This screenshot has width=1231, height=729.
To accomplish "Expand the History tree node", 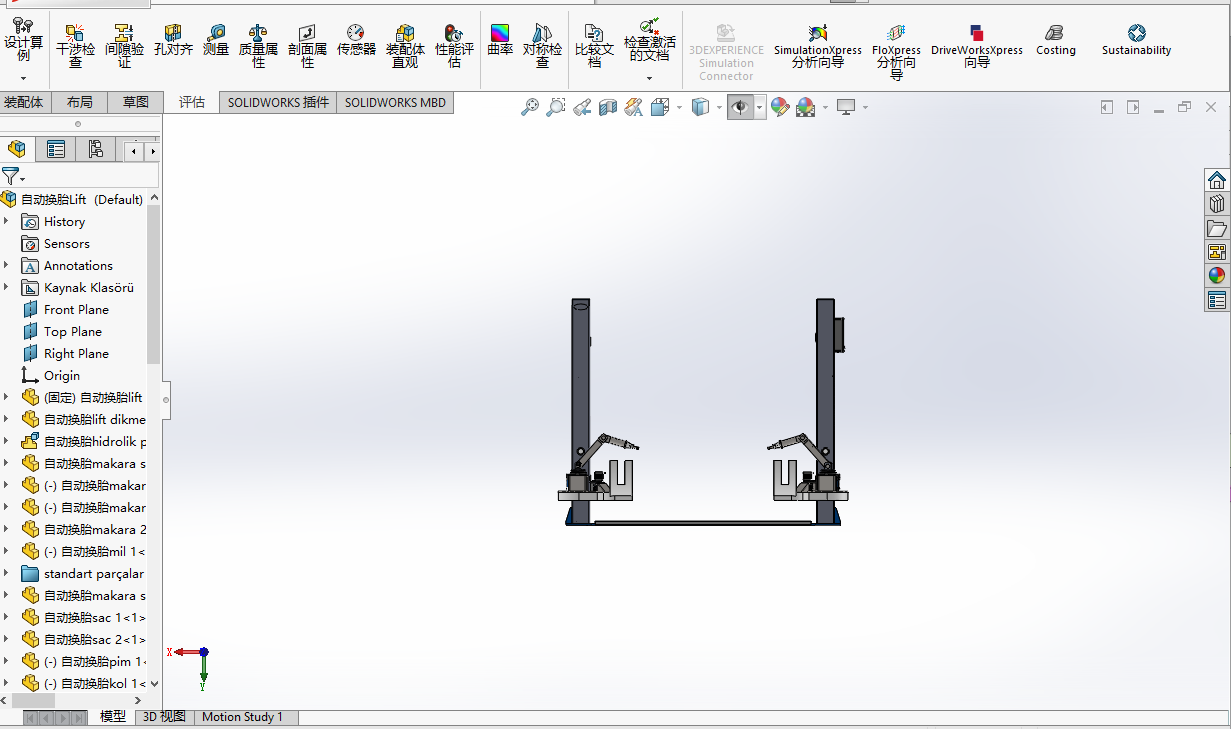I will tap(6, 221).
